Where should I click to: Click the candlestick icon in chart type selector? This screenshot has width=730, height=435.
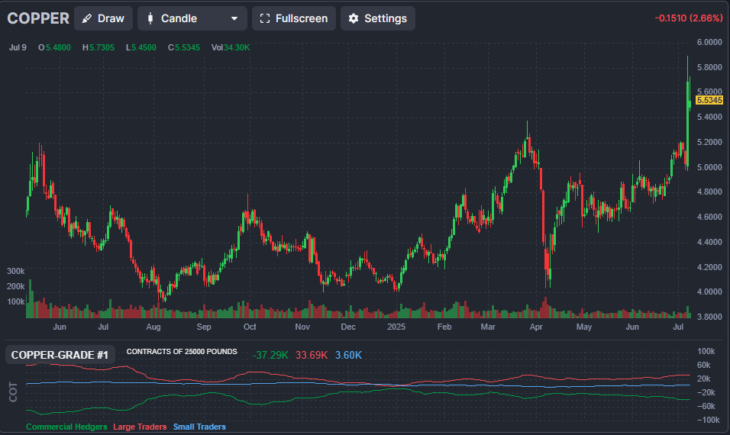150,19
